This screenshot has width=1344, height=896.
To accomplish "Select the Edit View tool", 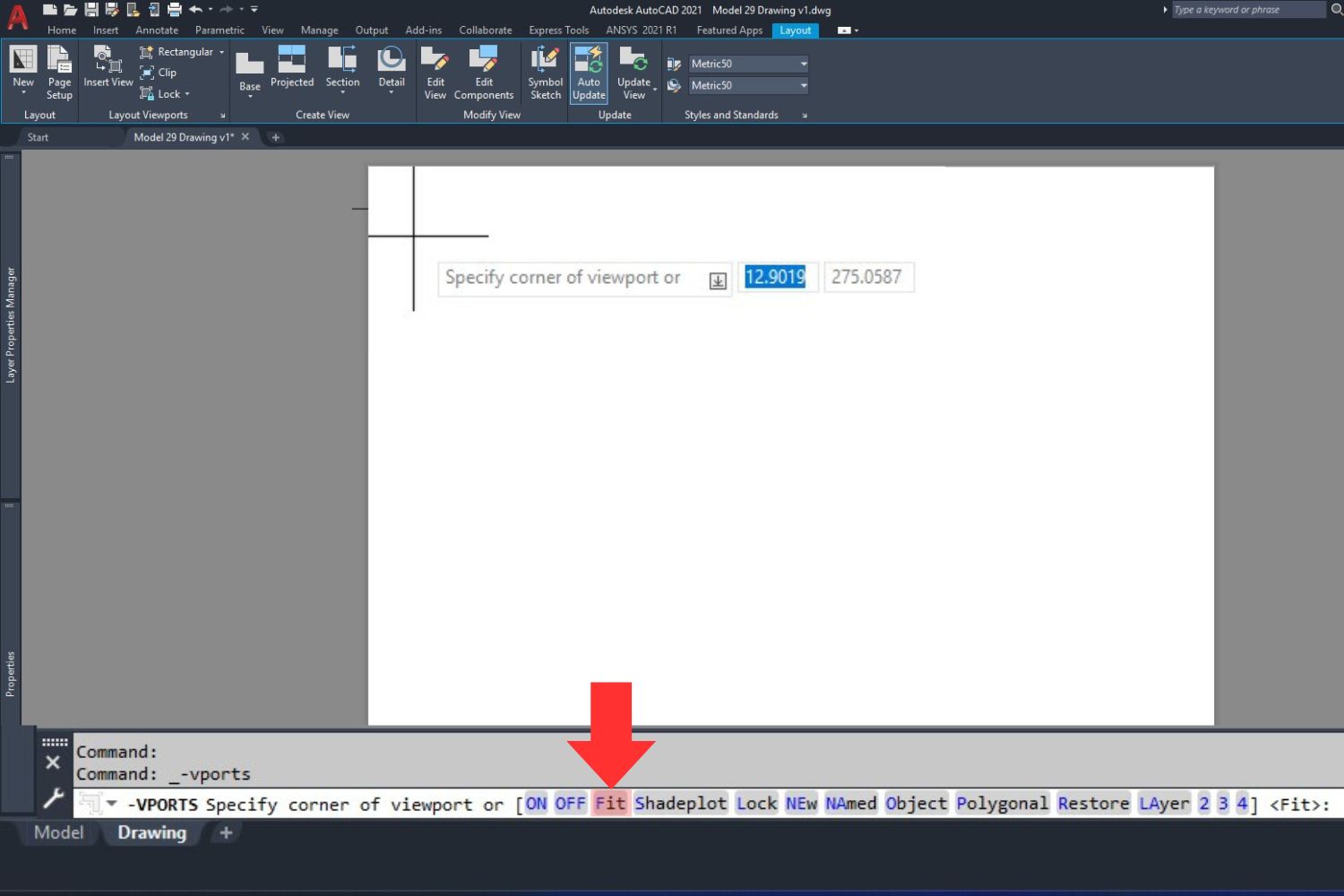I will point(435,72).
